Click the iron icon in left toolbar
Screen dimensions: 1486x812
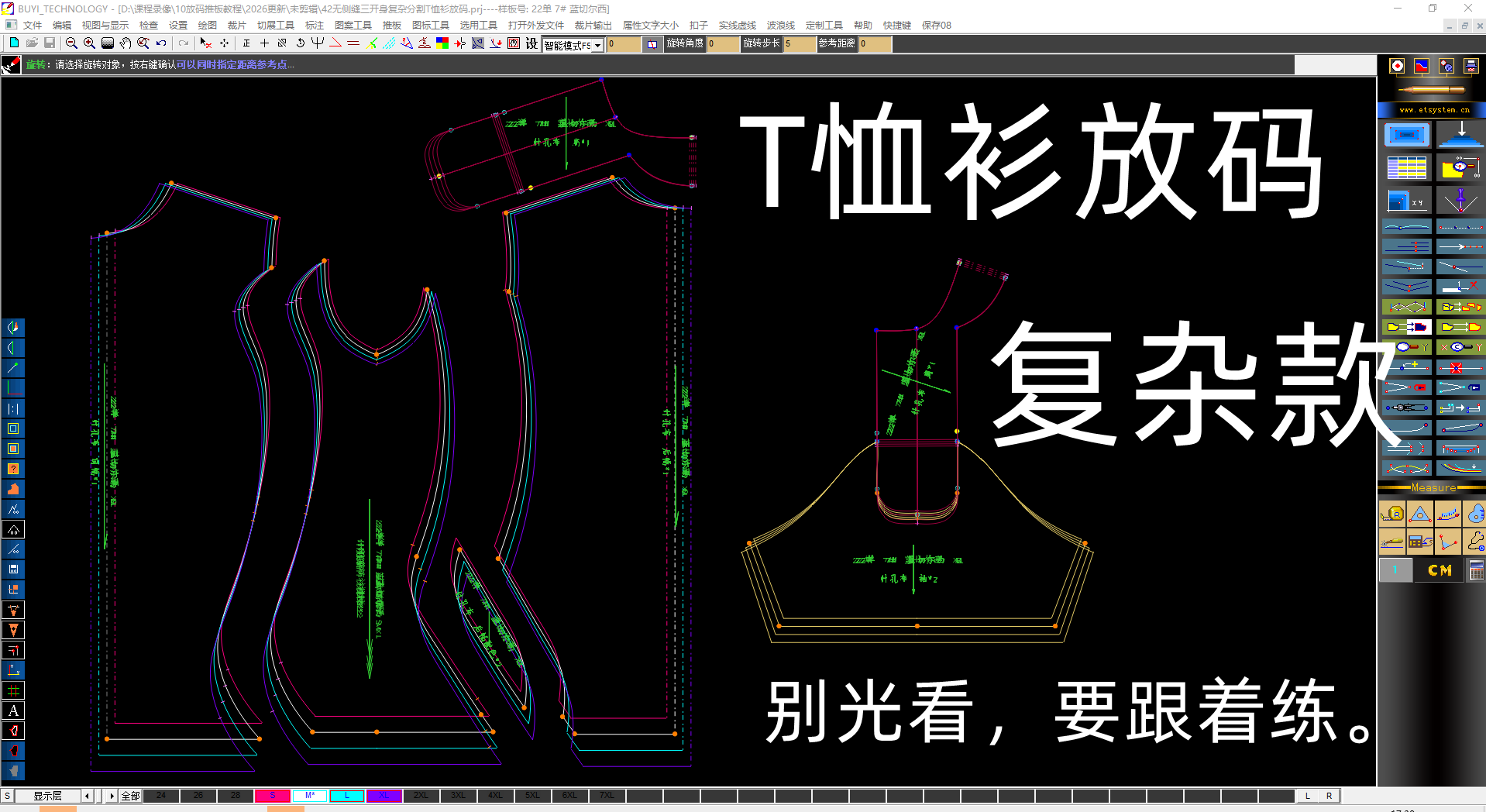13,489
